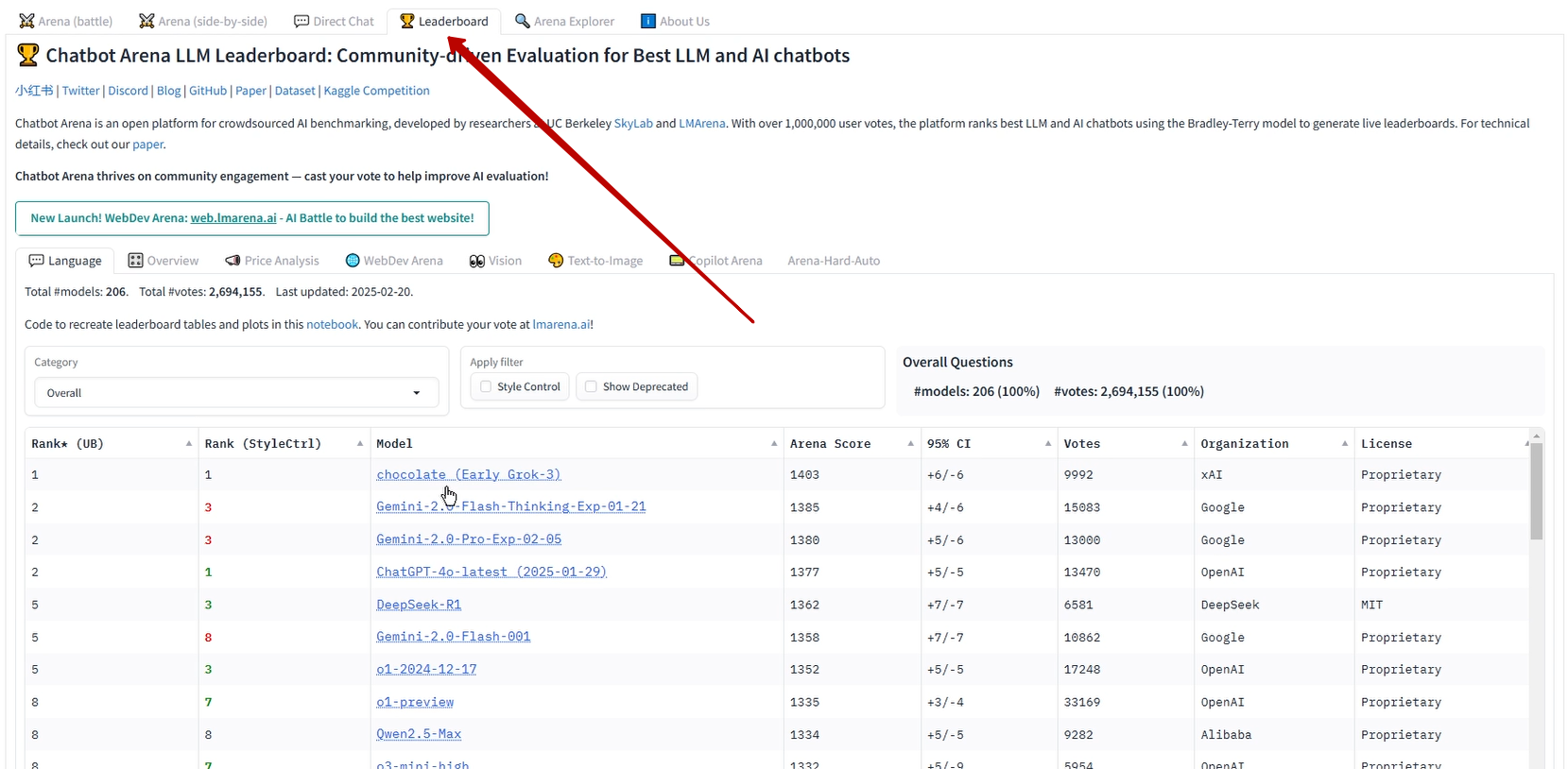Click the eyes icon on the Vision tab
This screenshot has height=769, width=1568.
477,261
